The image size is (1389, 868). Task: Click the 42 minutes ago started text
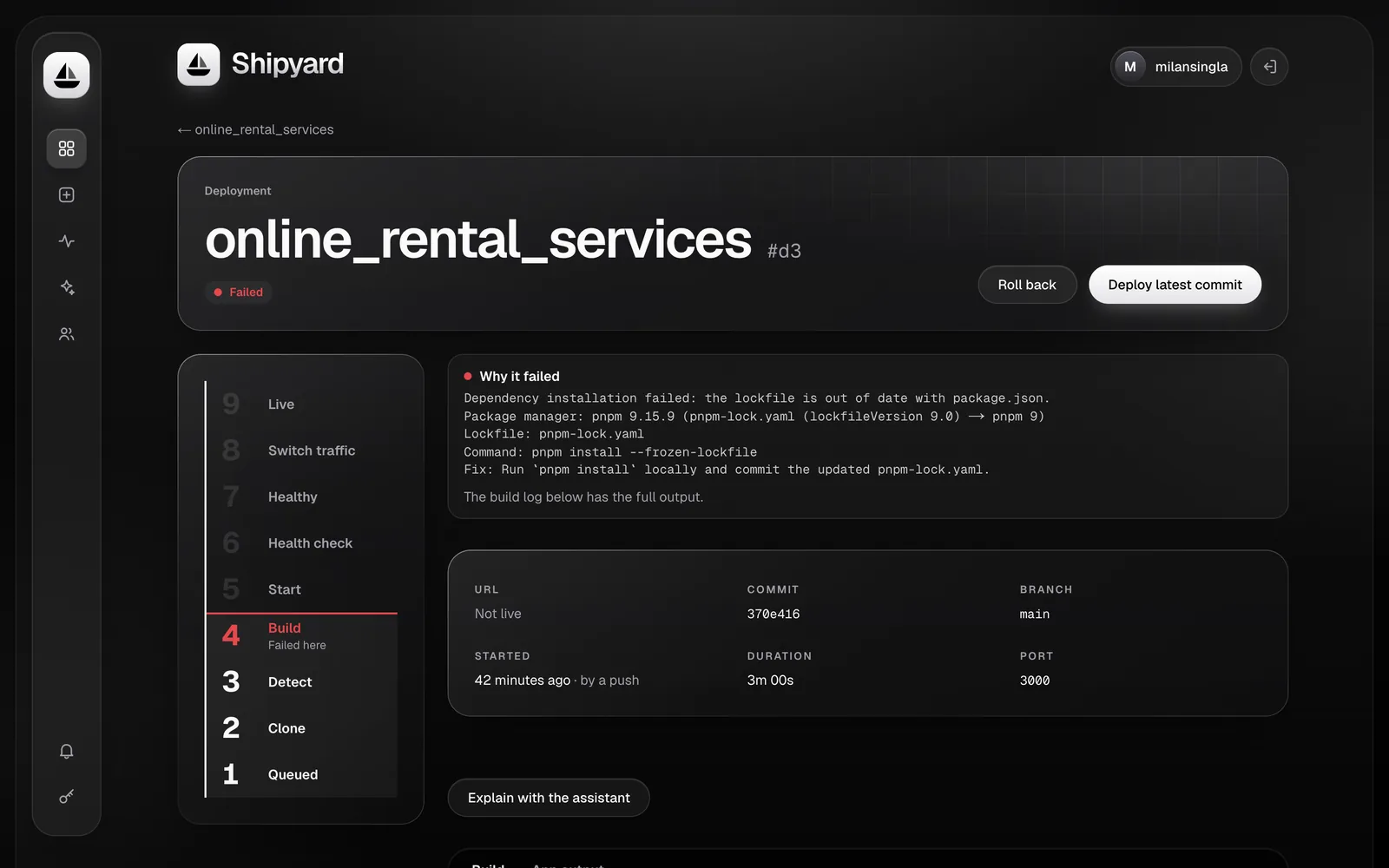point(523,681)
